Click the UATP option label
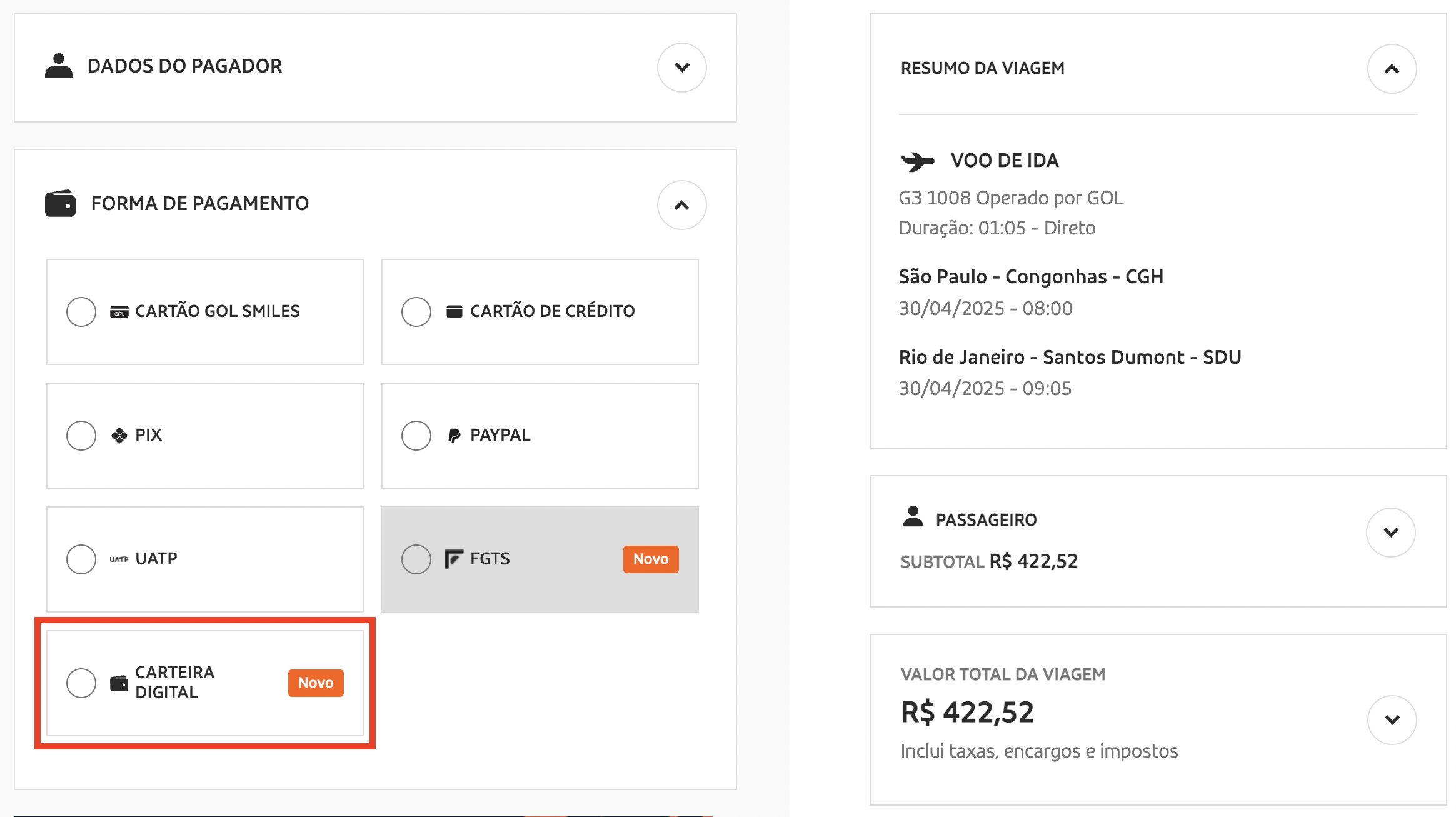This screenshot has width=1456, height=817. click(156, 559)
